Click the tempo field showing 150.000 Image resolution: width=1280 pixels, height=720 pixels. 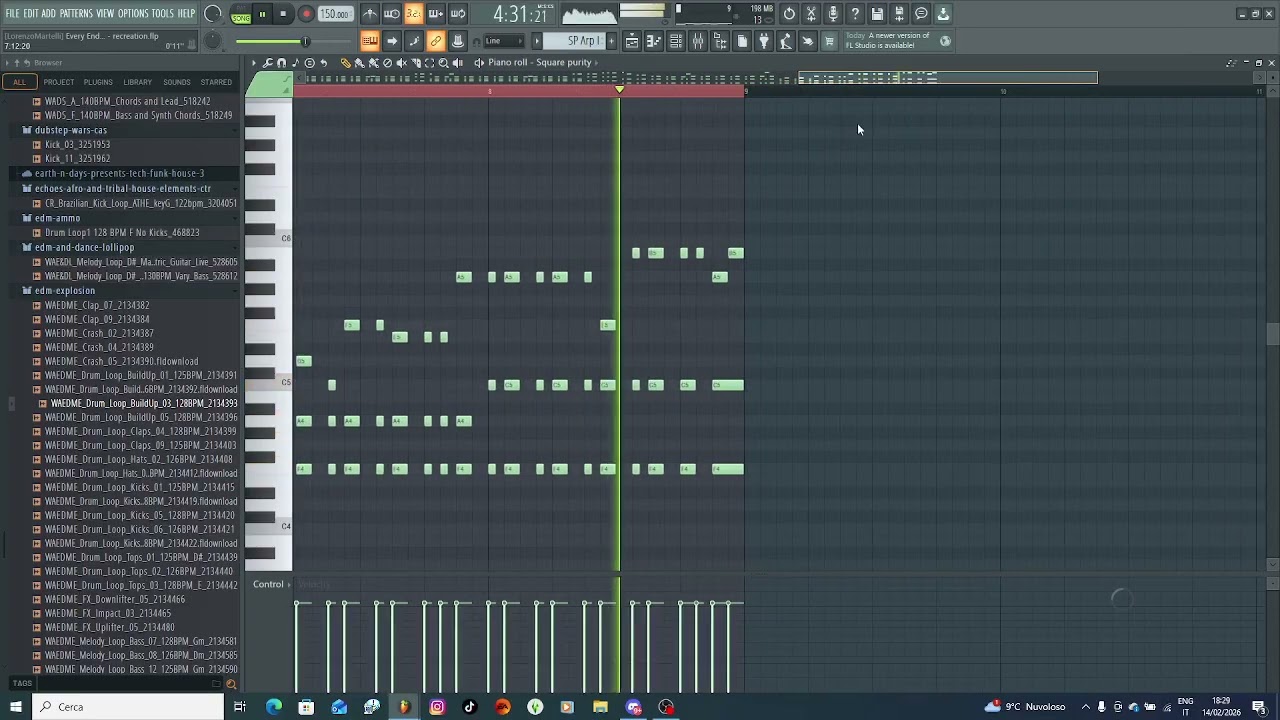335,14
